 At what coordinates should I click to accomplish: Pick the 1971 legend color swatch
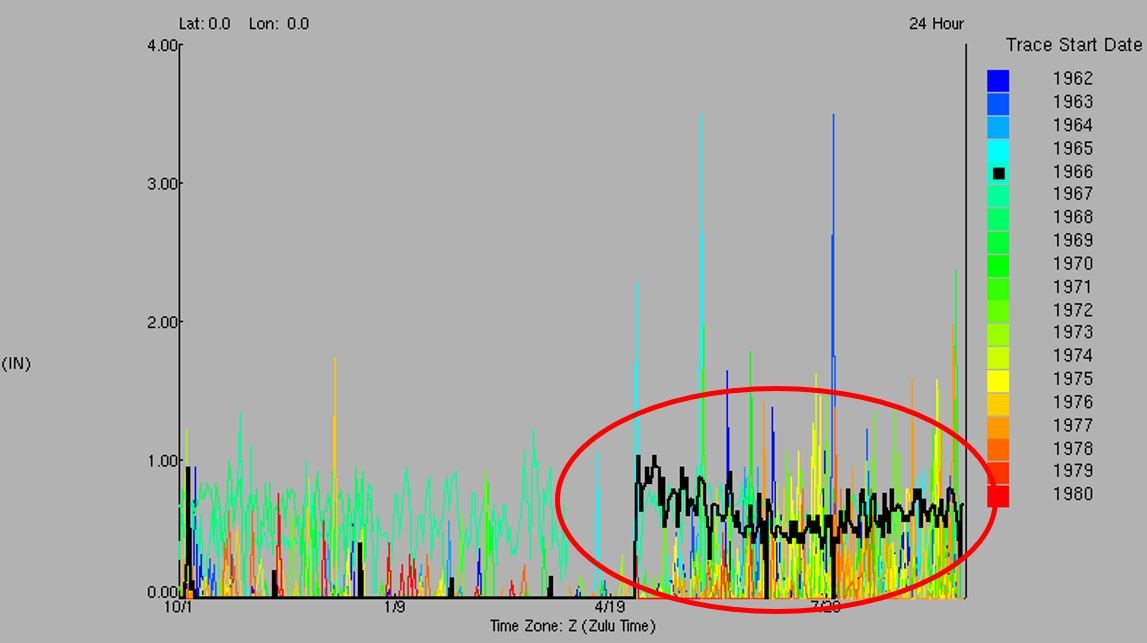click(x=998, y=289)
